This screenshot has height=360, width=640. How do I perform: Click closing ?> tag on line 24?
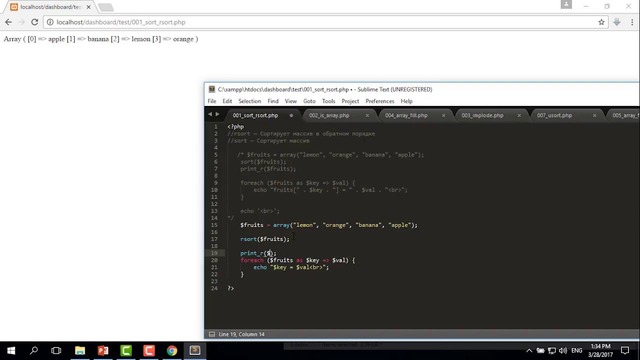tap(231, 288)
